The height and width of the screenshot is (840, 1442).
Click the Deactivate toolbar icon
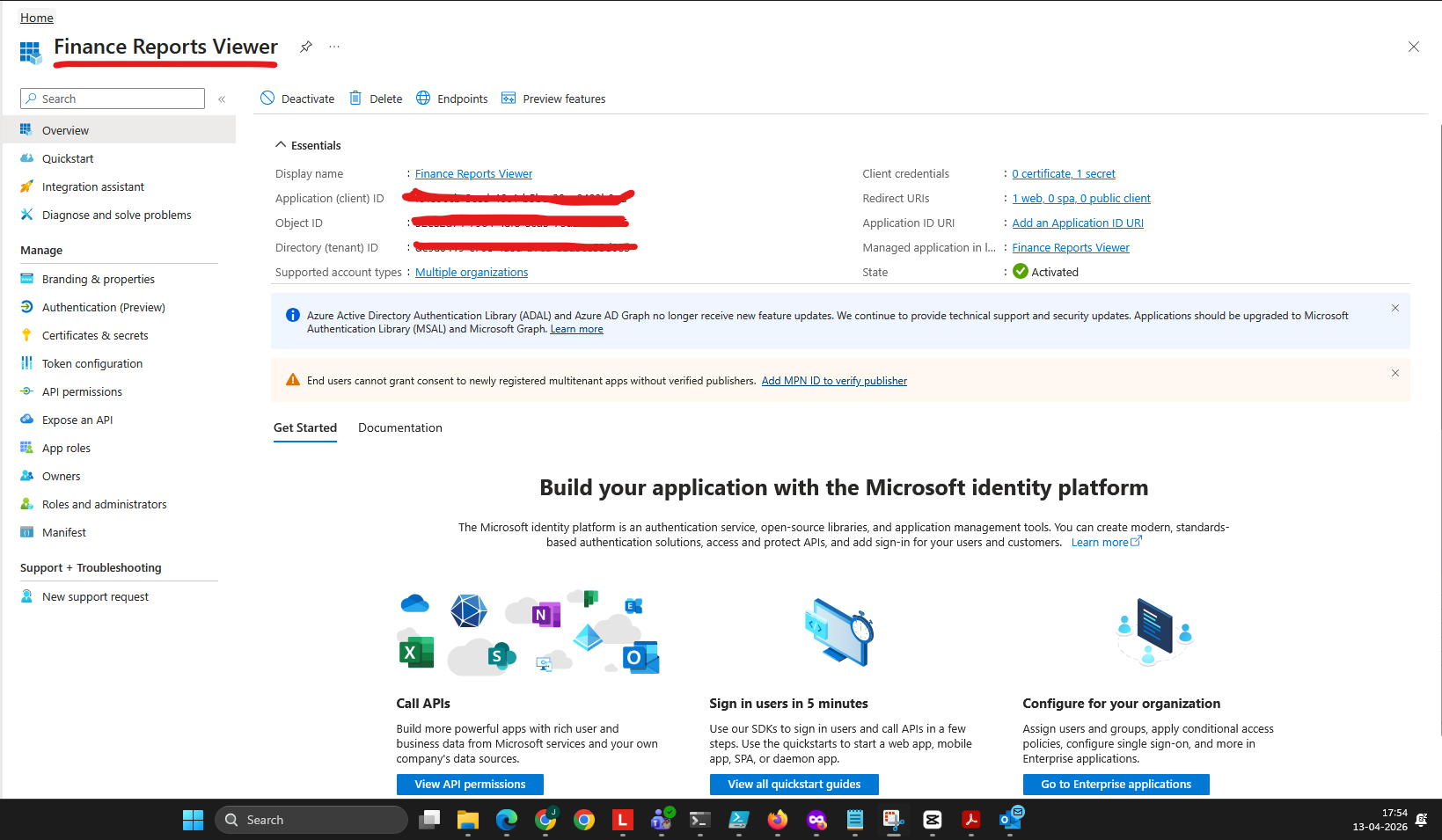coord(267,99)
